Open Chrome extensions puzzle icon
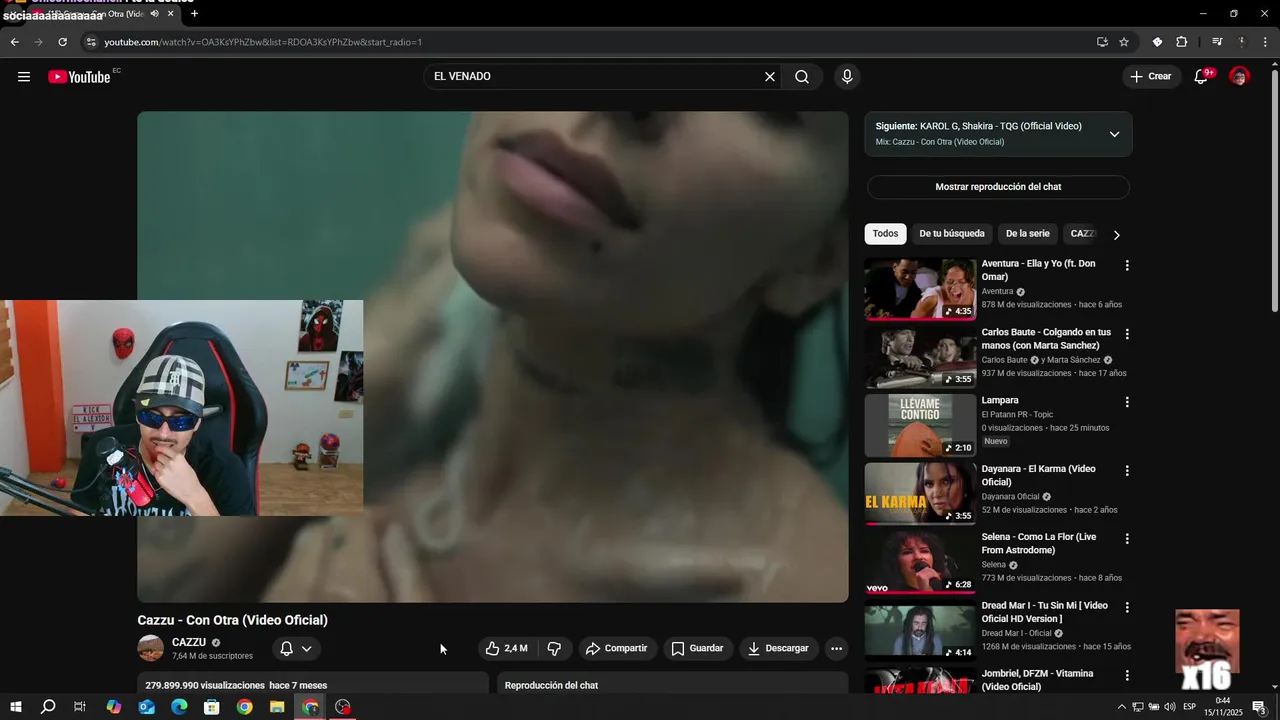 [x=1181, y=42]
